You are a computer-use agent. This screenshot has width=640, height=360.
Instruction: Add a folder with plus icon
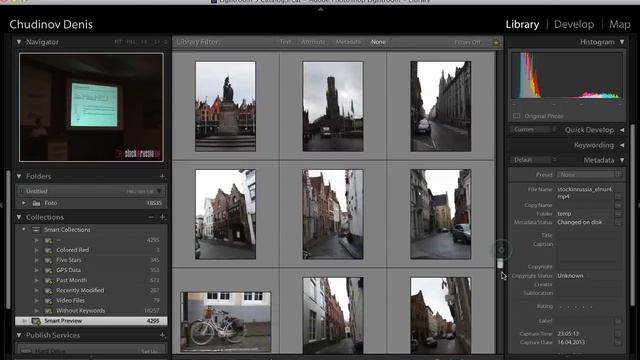tap(162, 176)
